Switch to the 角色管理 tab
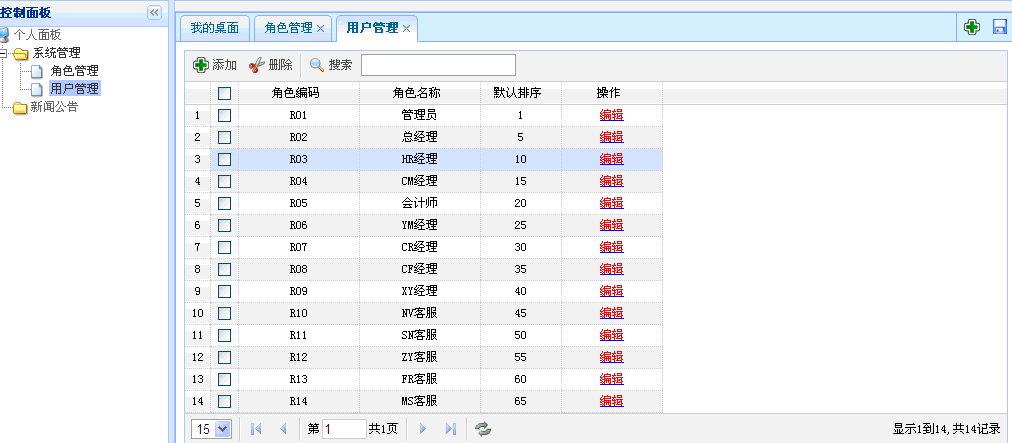 [288, 28]
